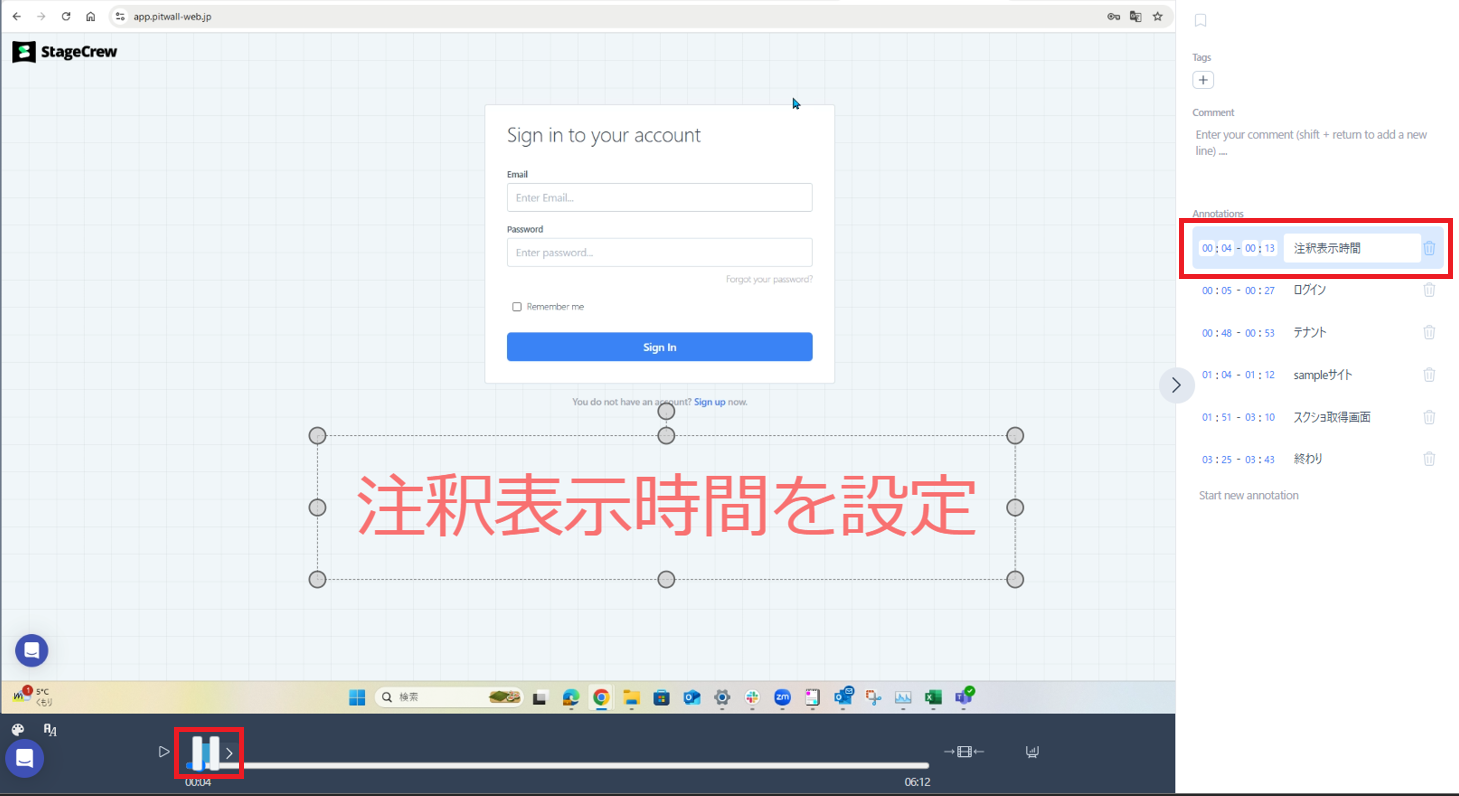Open Excel from the Windows taskbar
The image size is (1459, 796).
pos(933,698)
